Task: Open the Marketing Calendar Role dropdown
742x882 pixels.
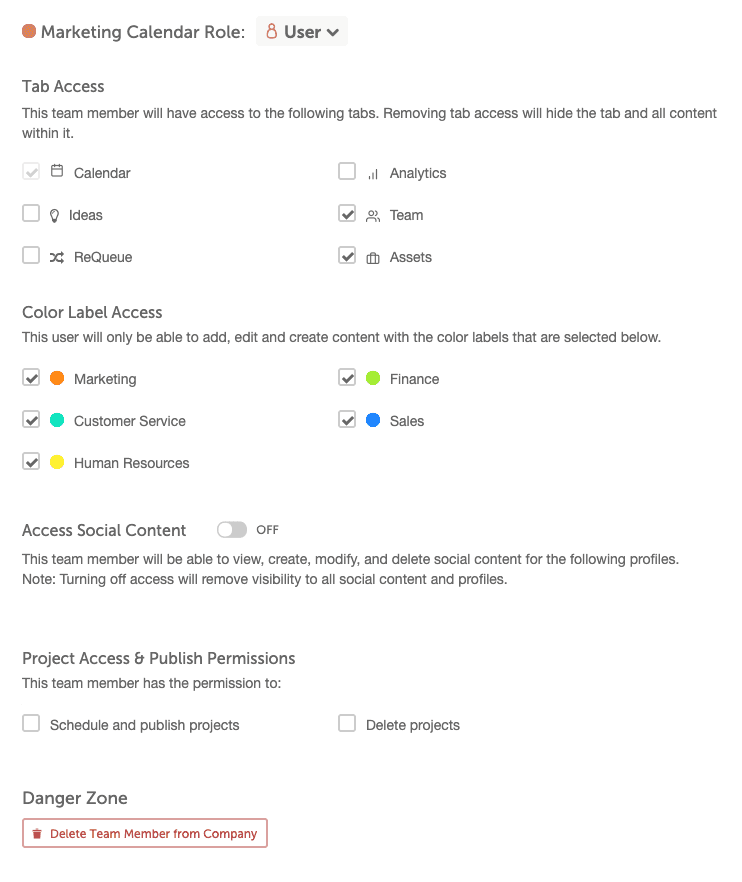Action: click(x=302, y=32)
